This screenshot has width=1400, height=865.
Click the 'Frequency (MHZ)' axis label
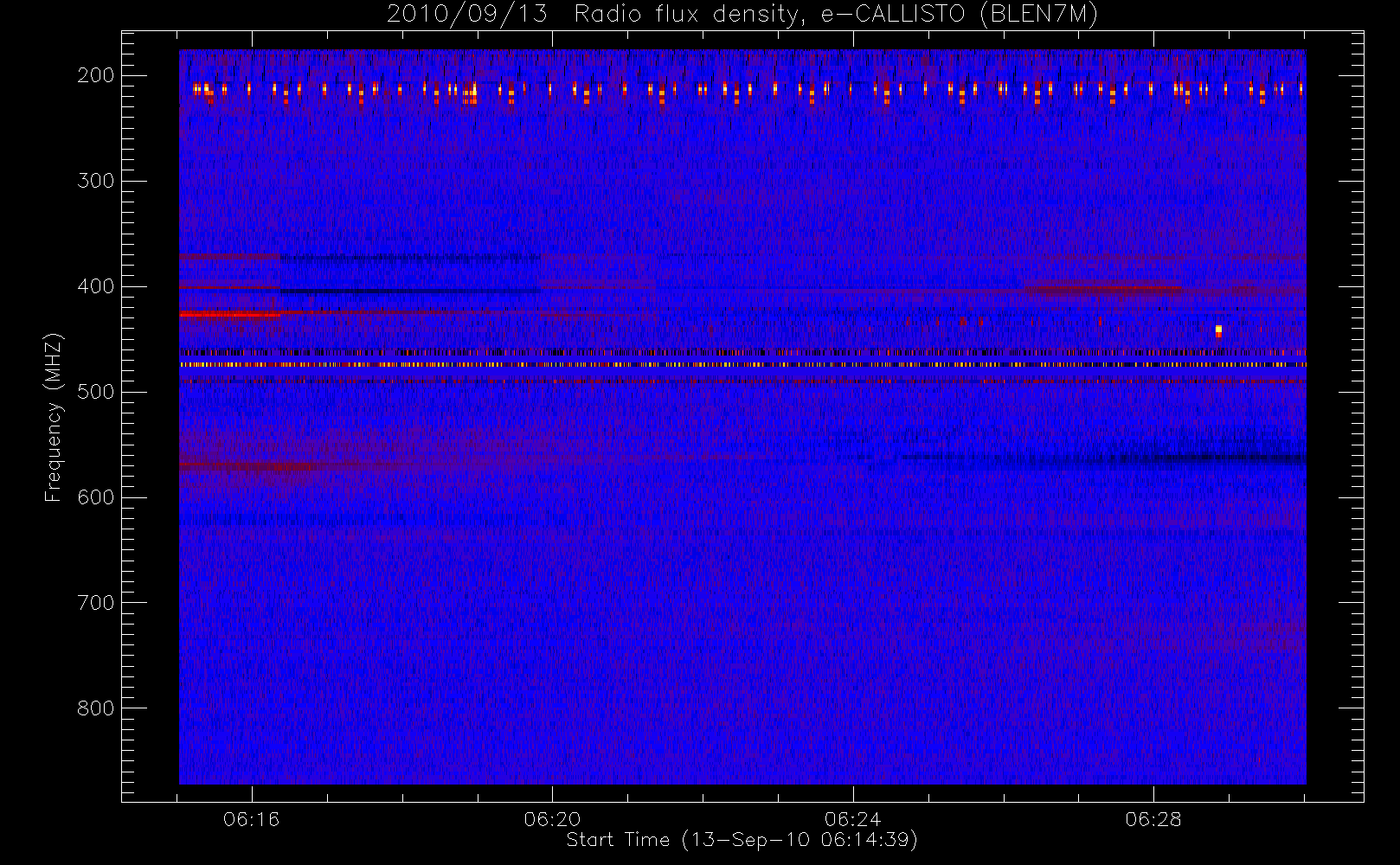(54, 417)
